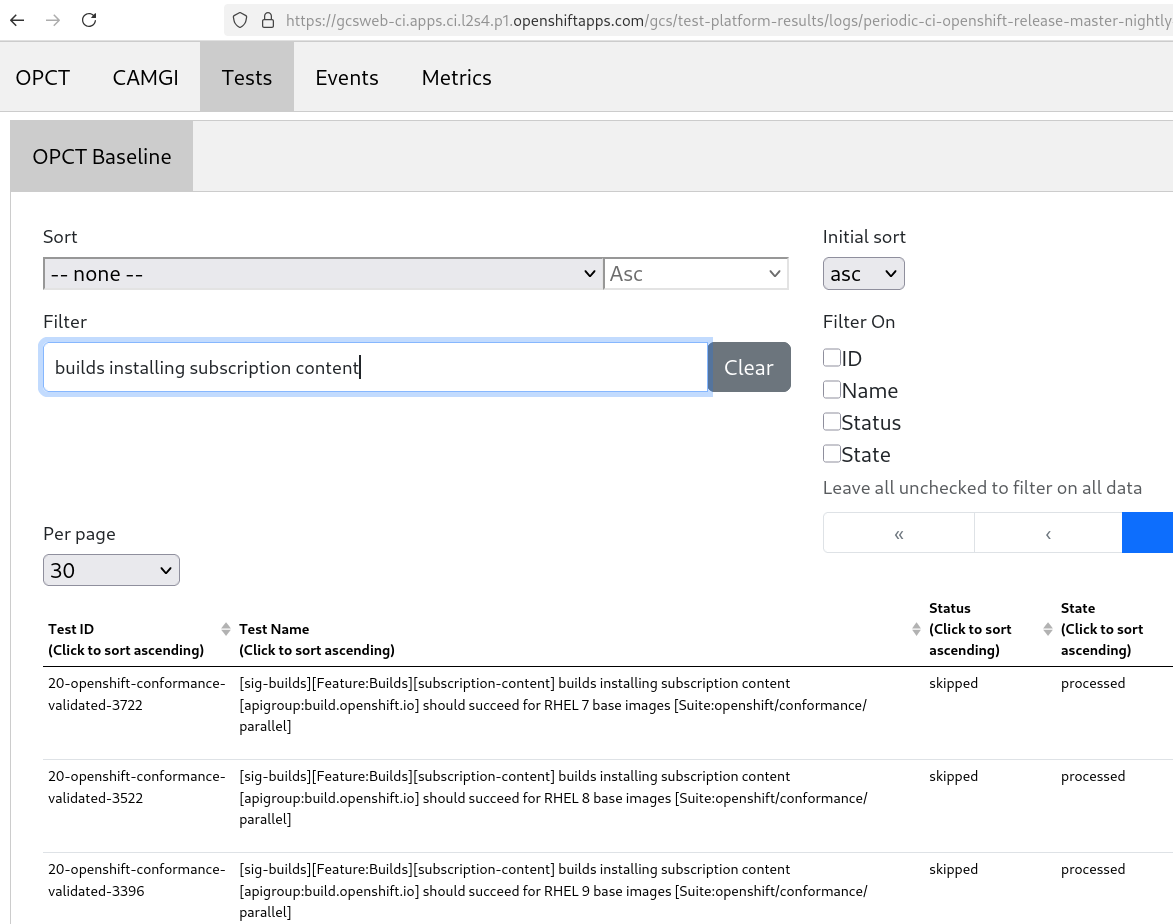Screen dimensions: 1173x924
Task: Click the Test ID column sort arrows
Action: [226, 629]
